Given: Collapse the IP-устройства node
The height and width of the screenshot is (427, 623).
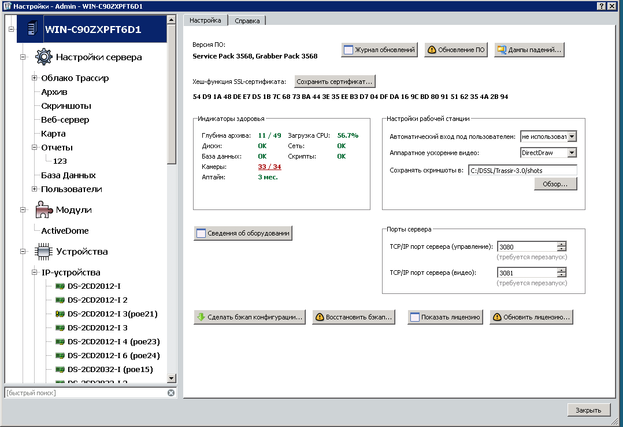Looking at the screenshot, I should (x=35, y=272).
